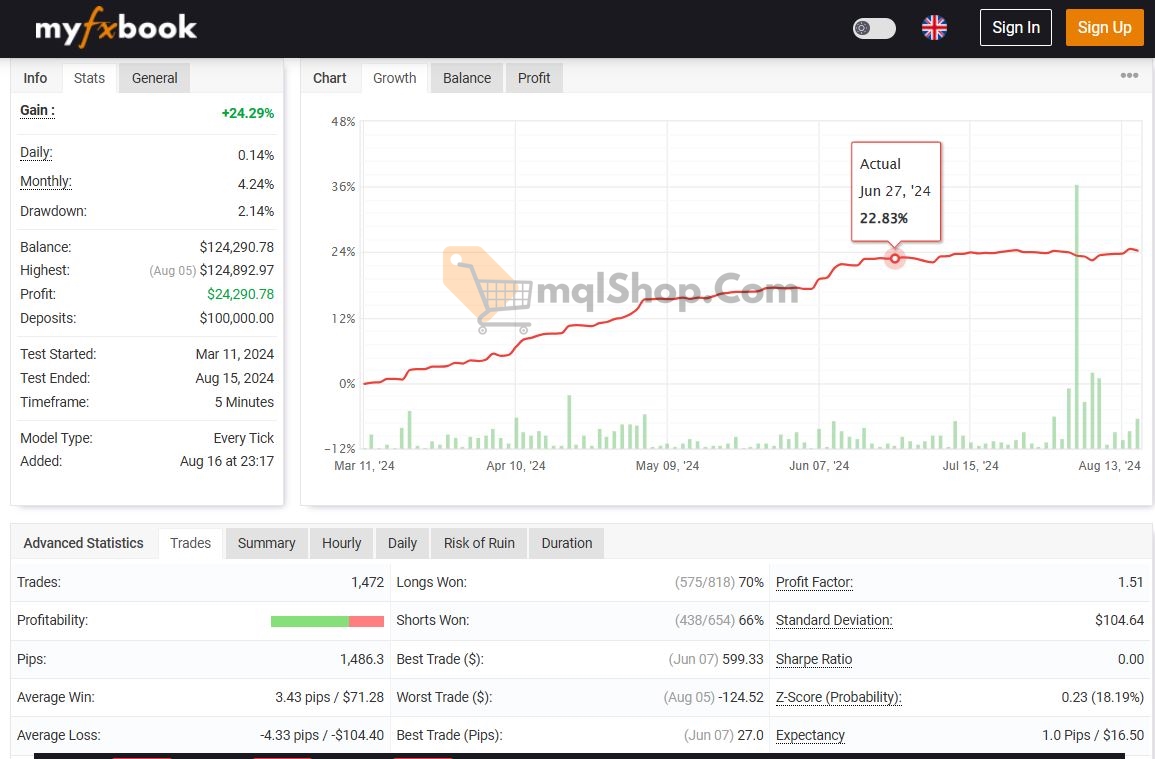Open the Duration tab
This screenshot has height=759, width=1155.
pos(566,543)
